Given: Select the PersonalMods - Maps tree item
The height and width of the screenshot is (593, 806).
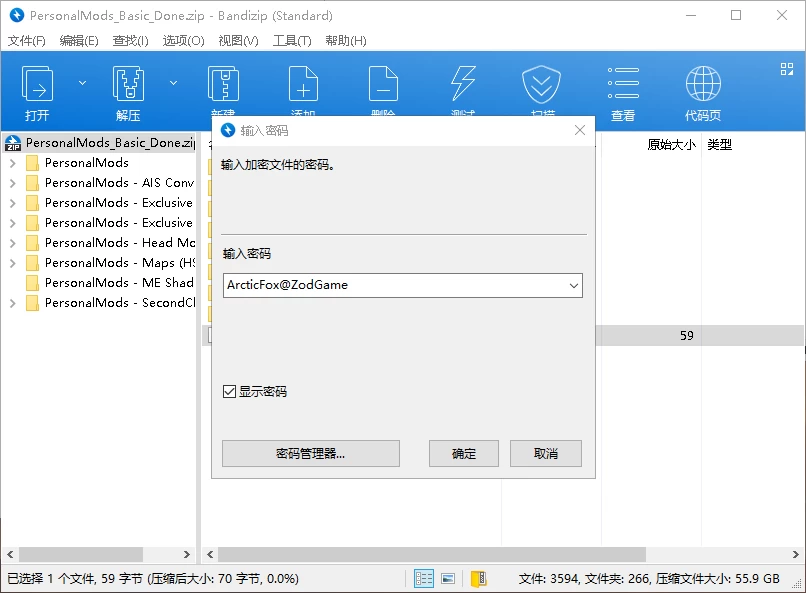Looking at the screenshot, I should pos(120,263).
